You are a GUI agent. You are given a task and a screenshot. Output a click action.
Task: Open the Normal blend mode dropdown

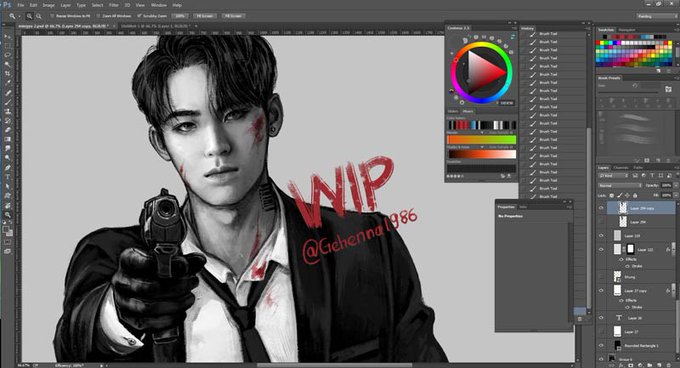(x=620, y=186)
